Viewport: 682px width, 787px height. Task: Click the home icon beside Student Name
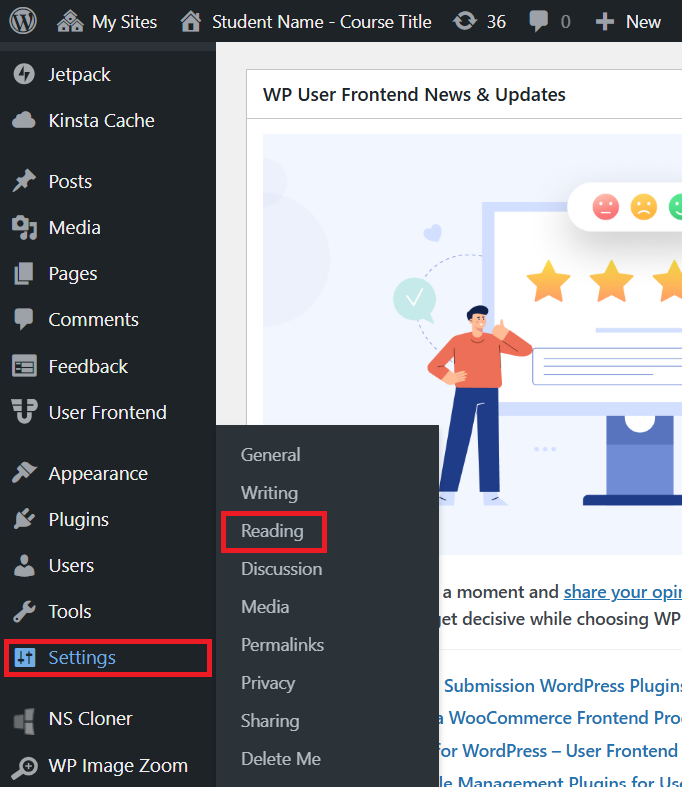click(x=191, y=22)
